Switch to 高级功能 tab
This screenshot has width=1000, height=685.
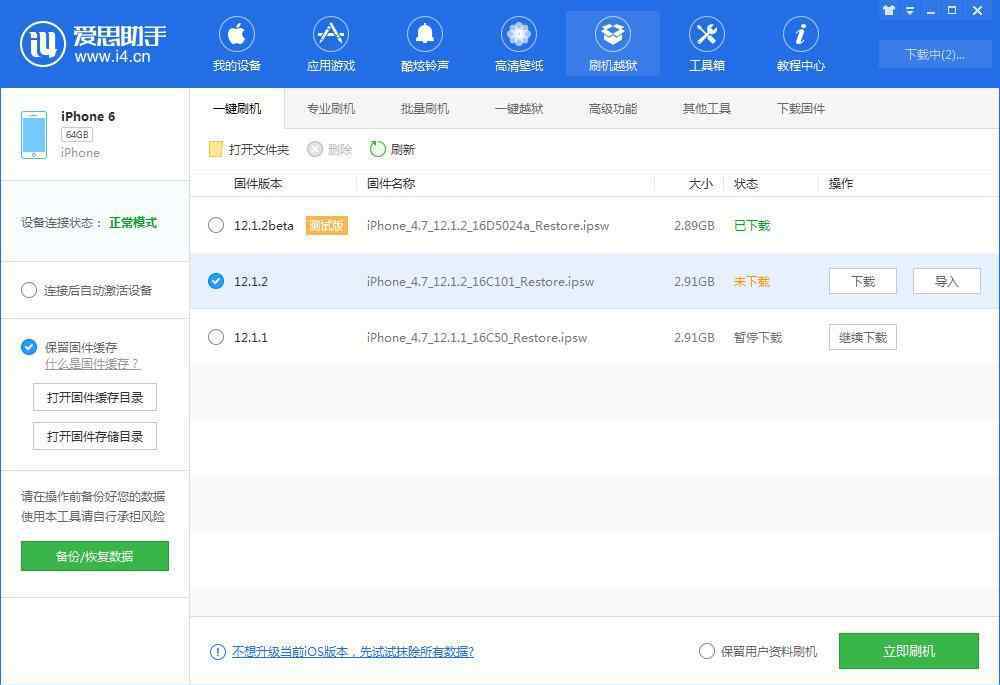pos(613,108)
